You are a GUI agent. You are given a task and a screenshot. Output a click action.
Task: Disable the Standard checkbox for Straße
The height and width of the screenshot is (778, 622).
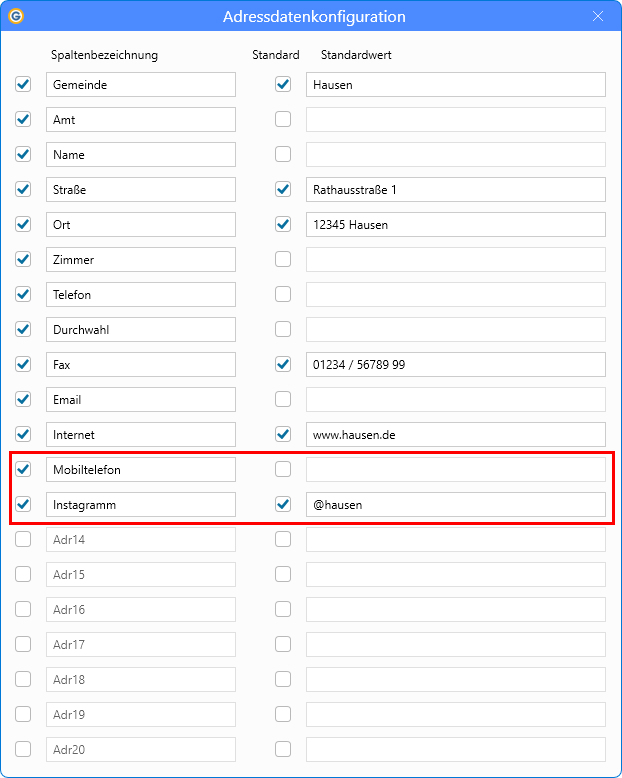(x=283, y=190)
